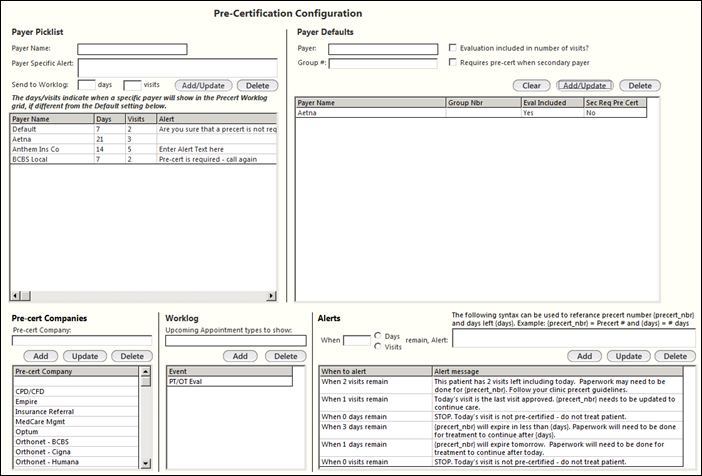702x476 pixels.
Task: Click Update in Alerts section
Action: (629, 356)
